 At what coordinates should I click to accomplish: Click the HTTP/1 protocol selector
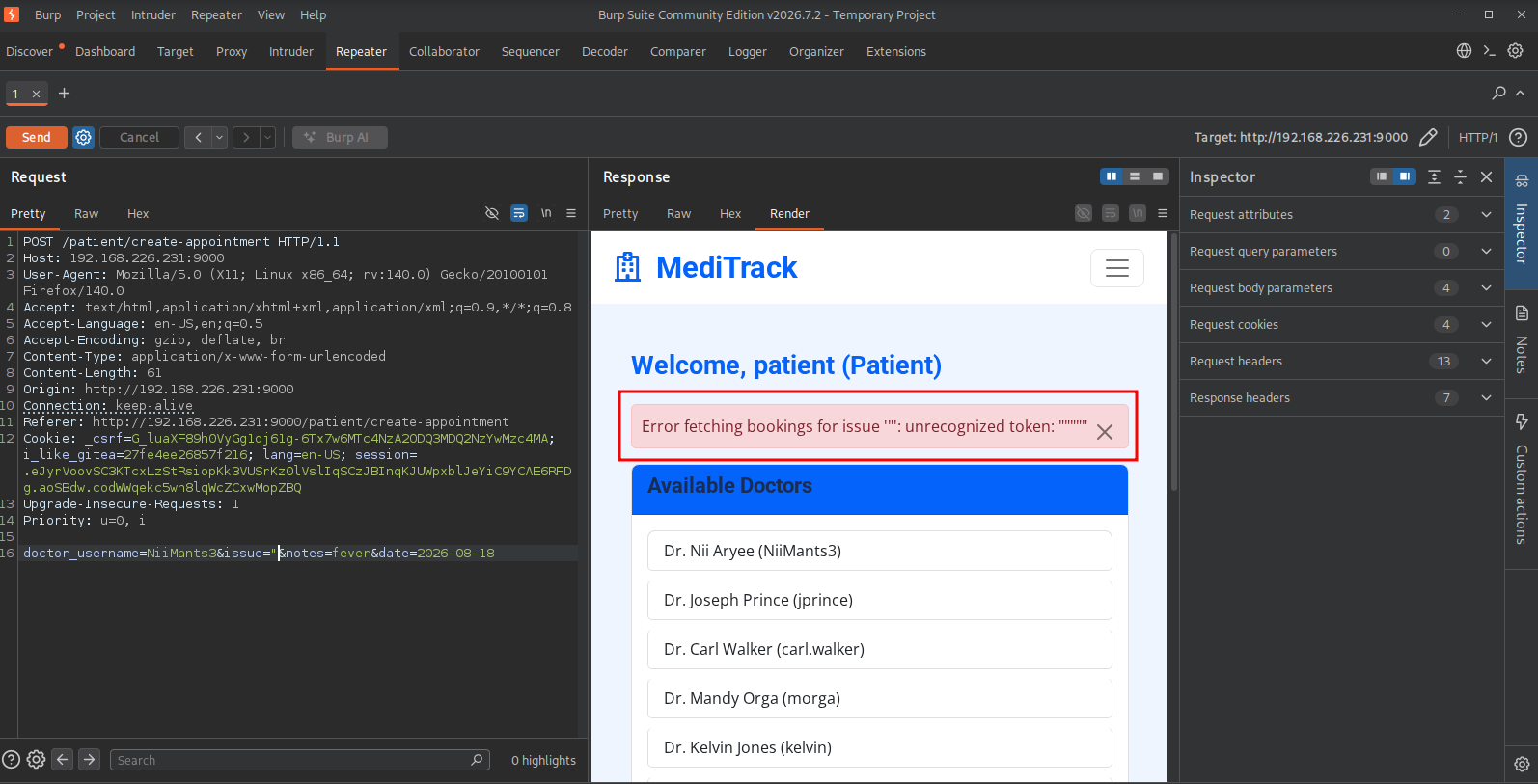click(1477, 137)
